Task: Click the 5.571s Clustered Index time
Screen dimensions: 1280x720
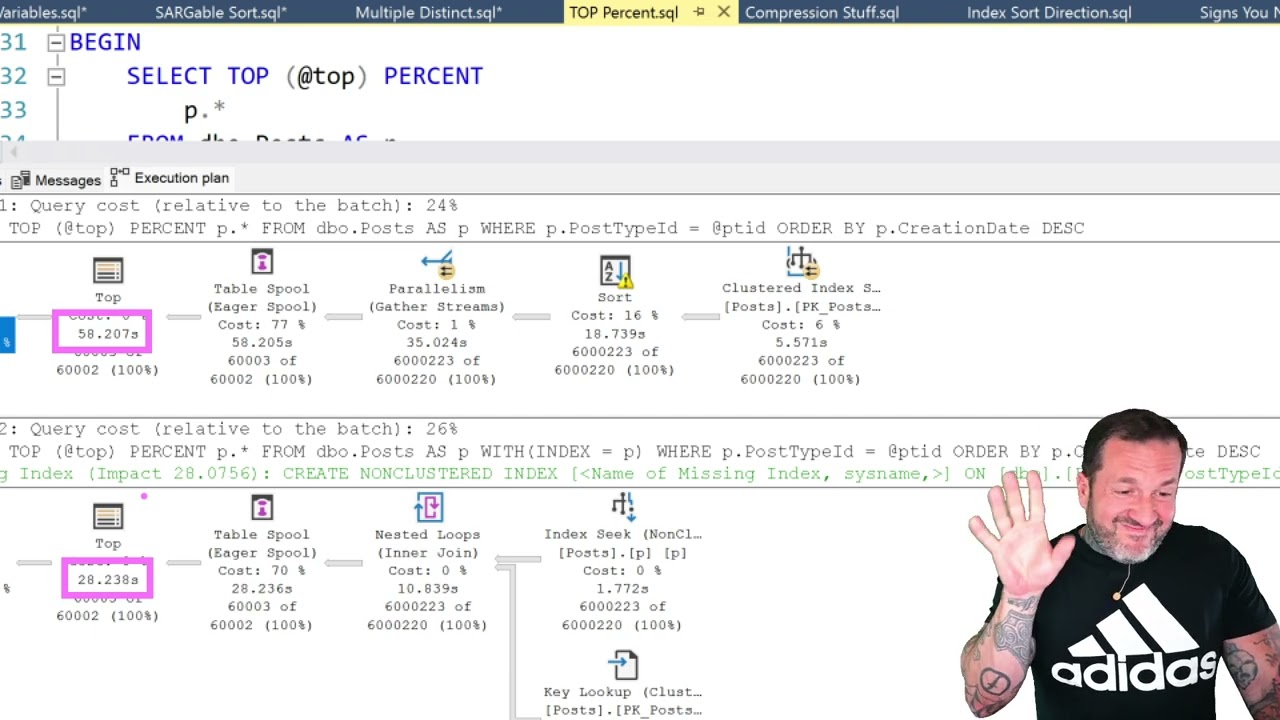Action: coord(801,343)
